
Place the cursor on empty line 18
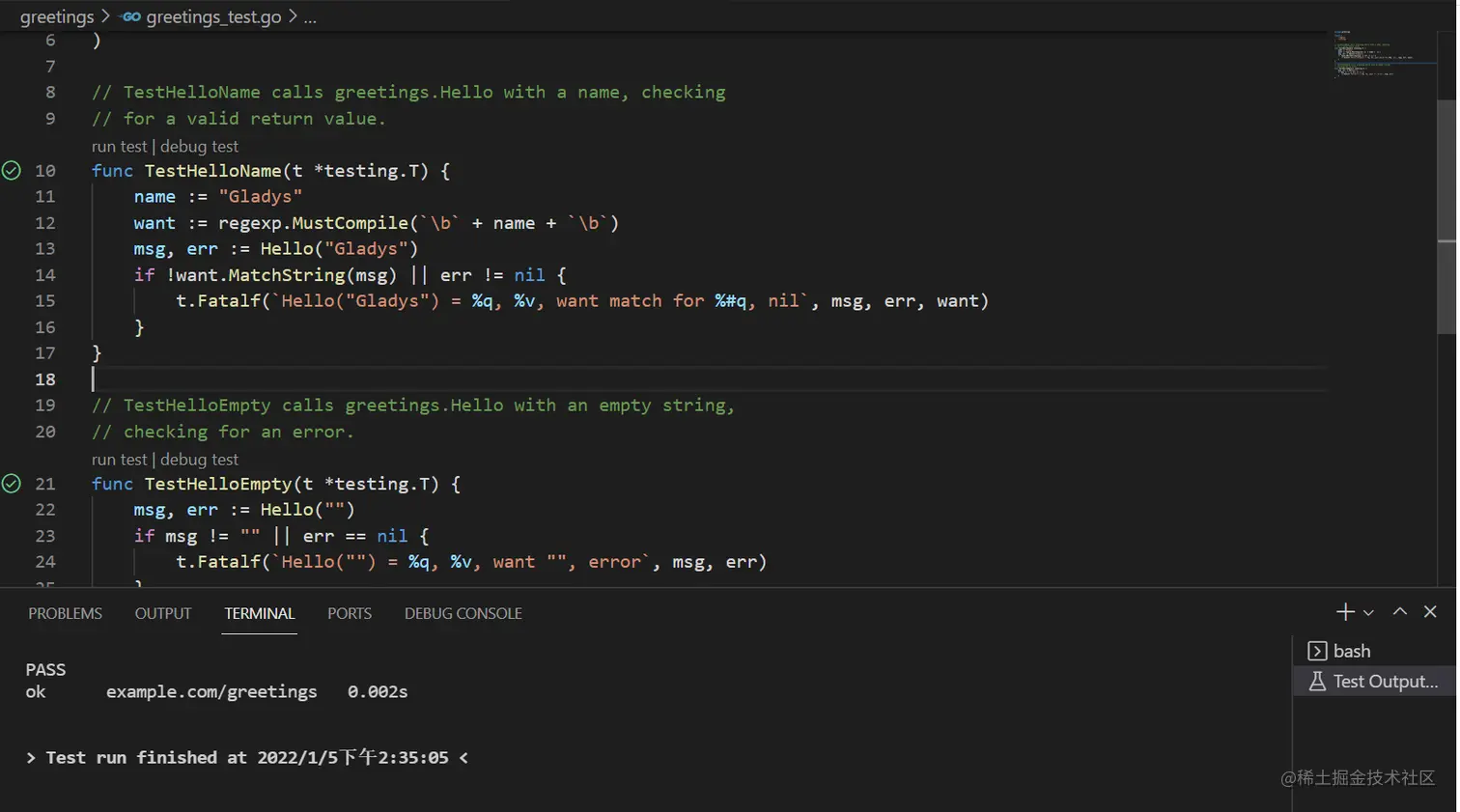coord(709,379)
